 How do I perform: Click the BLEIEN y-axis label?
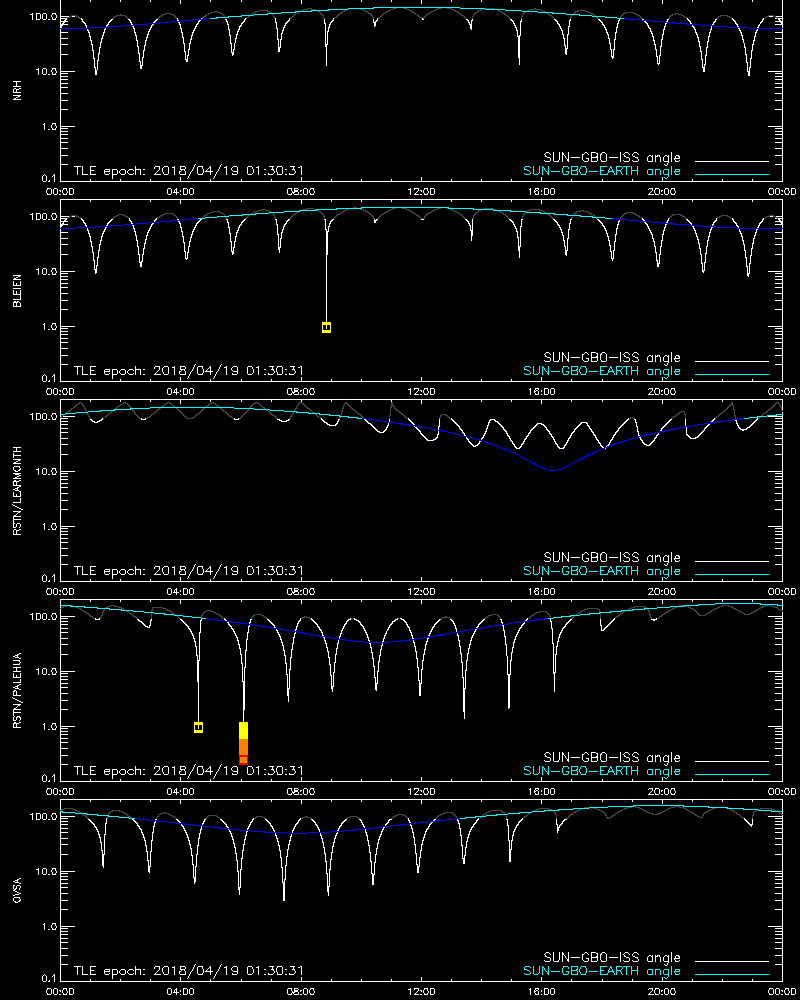coord(17,291)
